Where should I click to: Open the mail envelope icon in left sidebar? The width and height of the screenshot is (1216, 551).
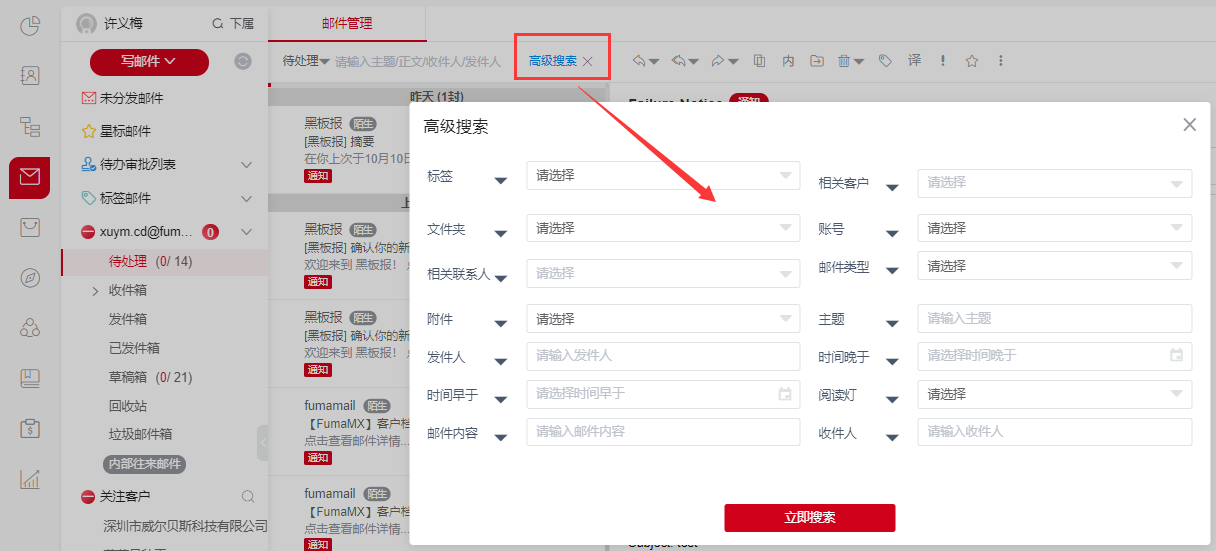(30, 177)
